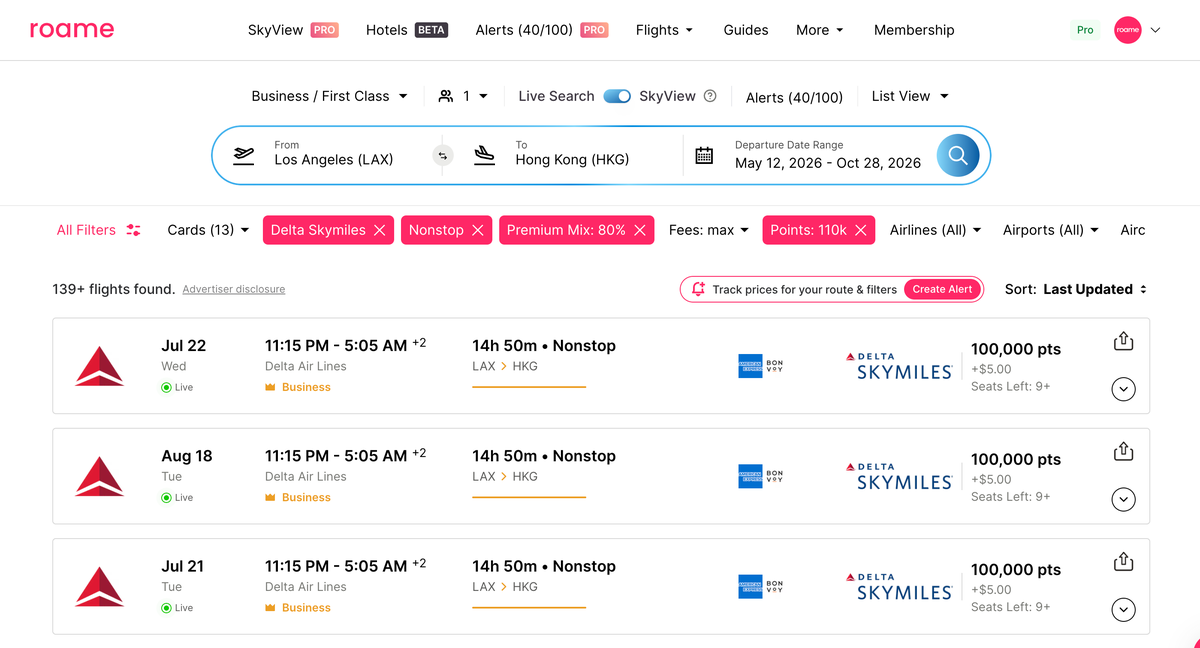Click Bonvoy icon on Aug 18 row
The width and height of the screenshot is (1200, 648).
(775, 476)
